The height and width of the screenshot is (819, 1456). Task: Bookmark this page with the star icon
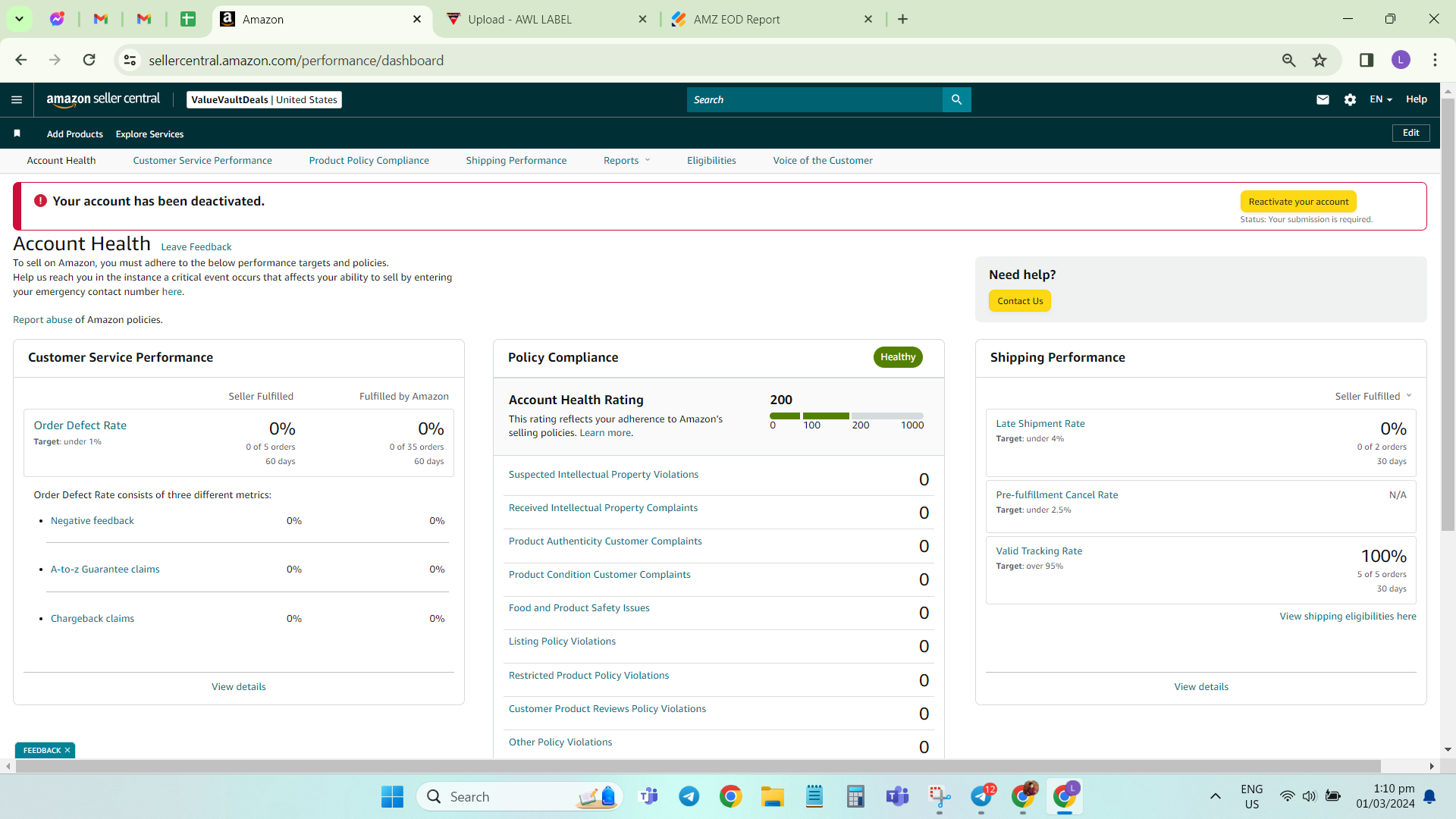1319,60
